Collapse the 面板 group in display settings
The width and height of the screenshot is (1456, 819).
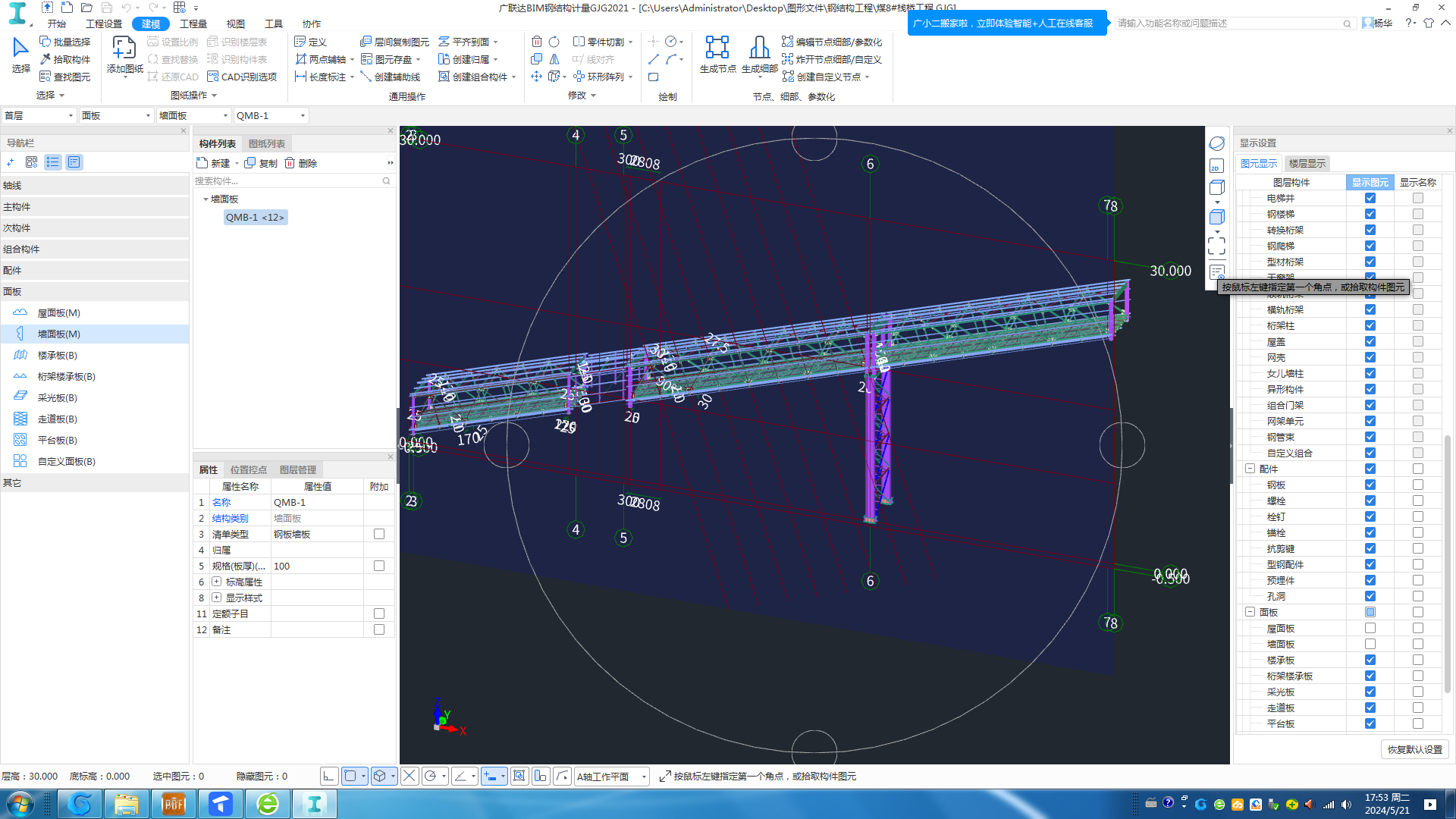1250,612
